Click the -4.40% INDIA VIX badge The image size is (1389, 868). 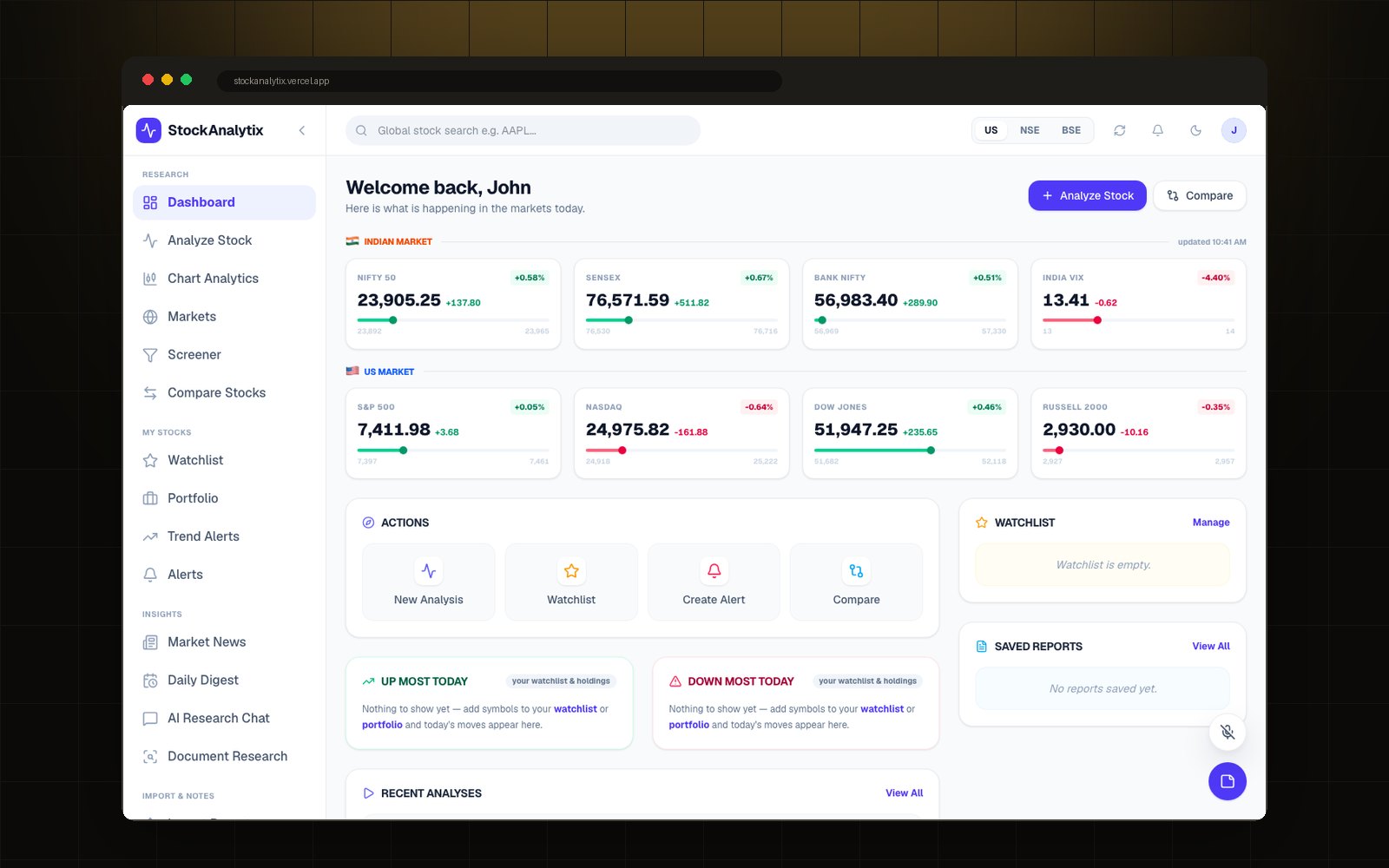[1215, 278]
